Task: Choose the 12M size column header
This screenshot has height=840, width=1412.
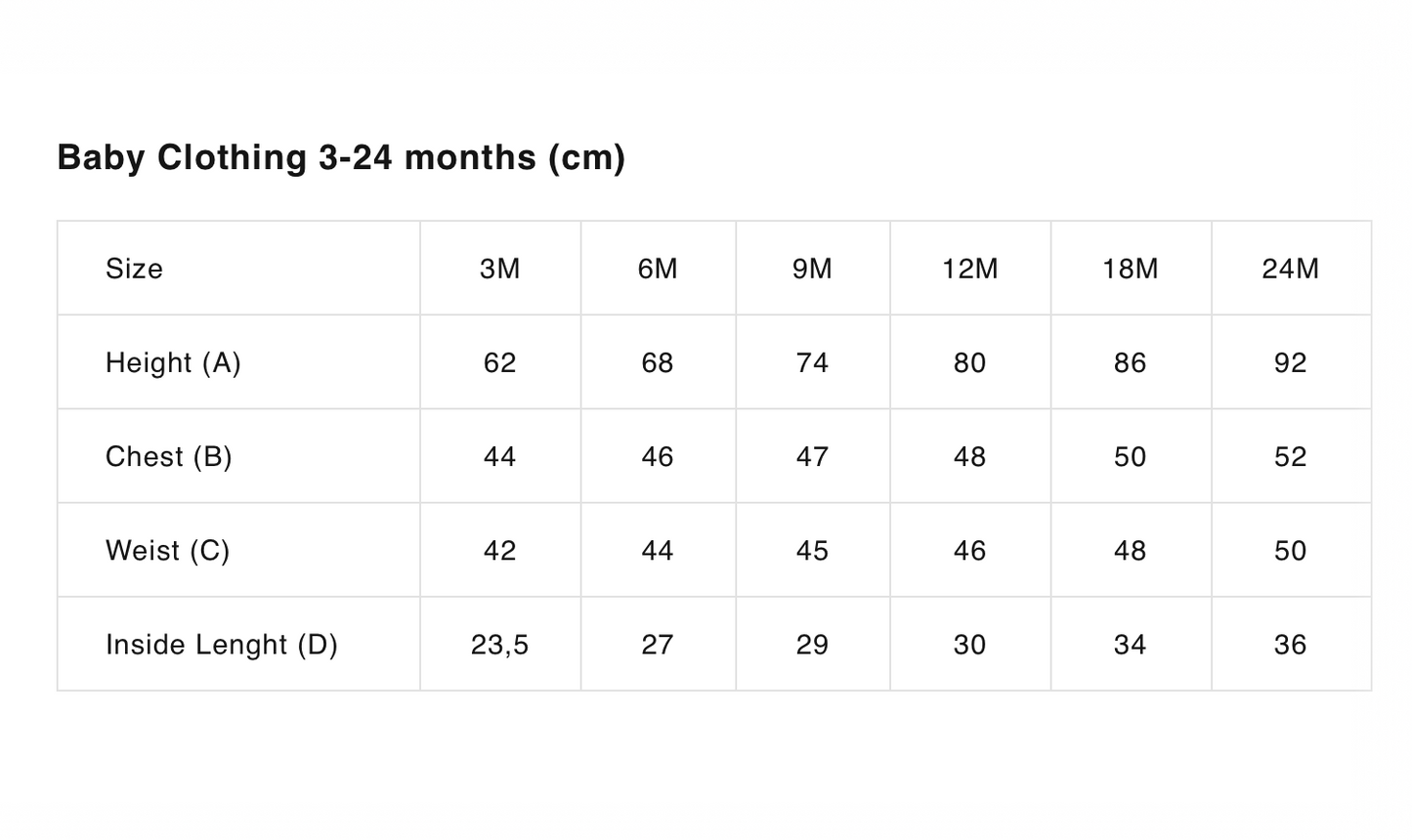Action: point(969,269)
